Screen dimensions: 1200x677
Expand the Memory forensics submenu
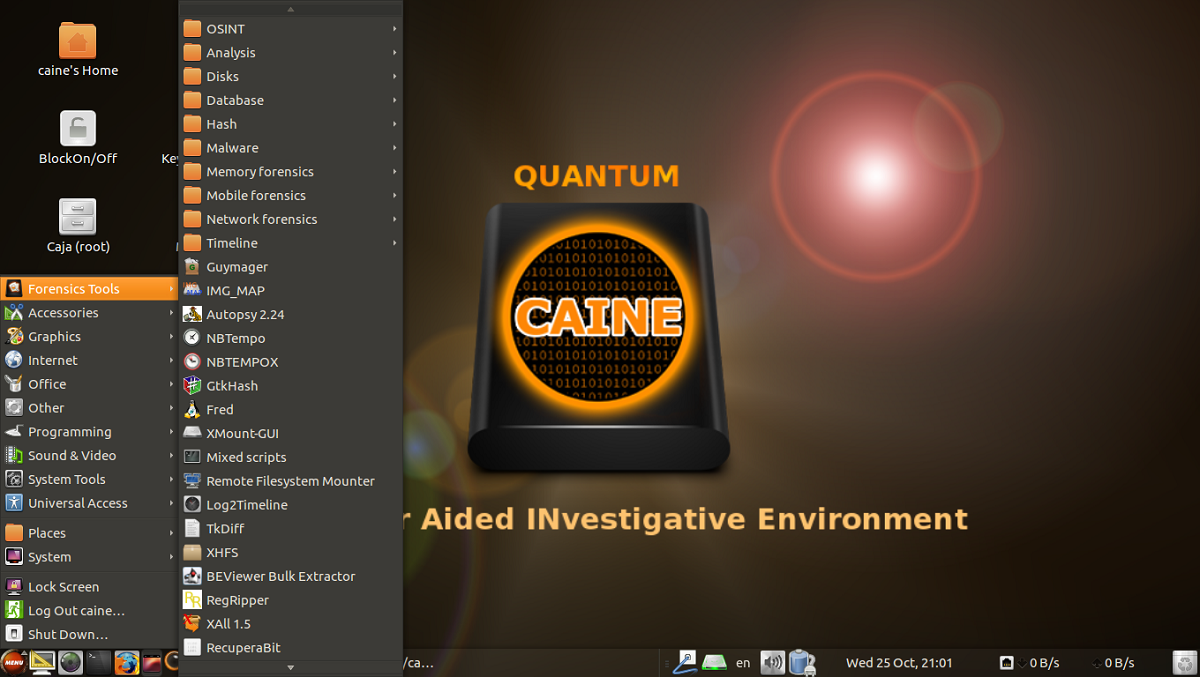pyautogui.click(x=290, y=172)
